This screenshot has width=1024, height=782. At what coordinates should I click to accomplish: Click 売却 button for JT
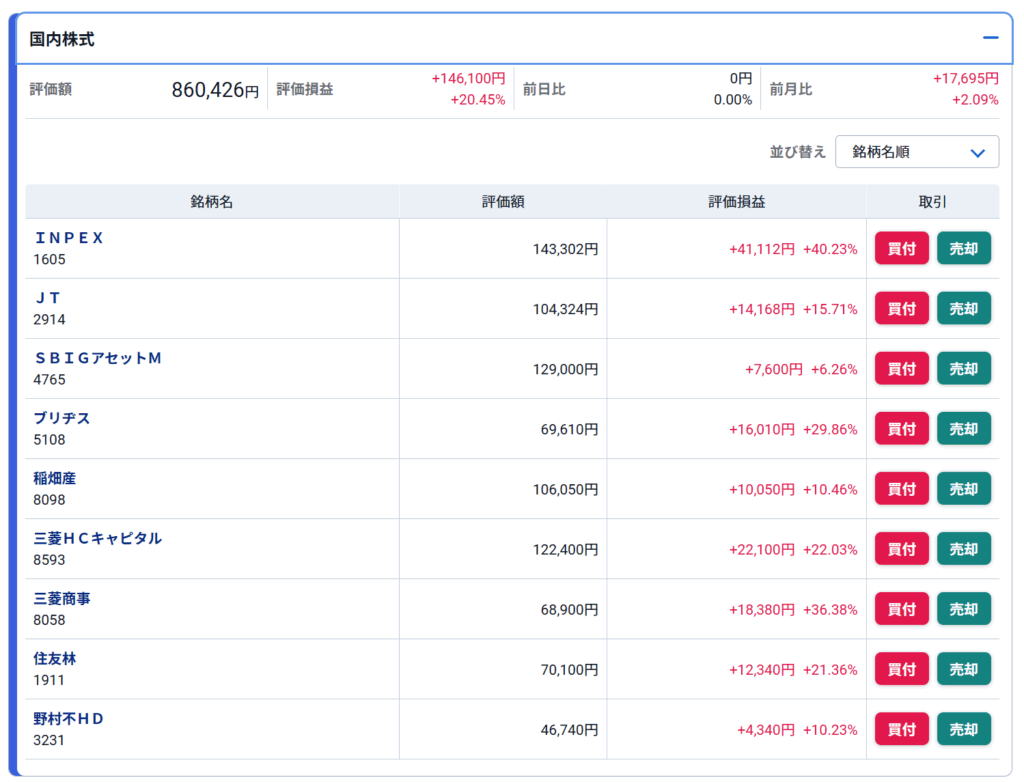point(963,308)
